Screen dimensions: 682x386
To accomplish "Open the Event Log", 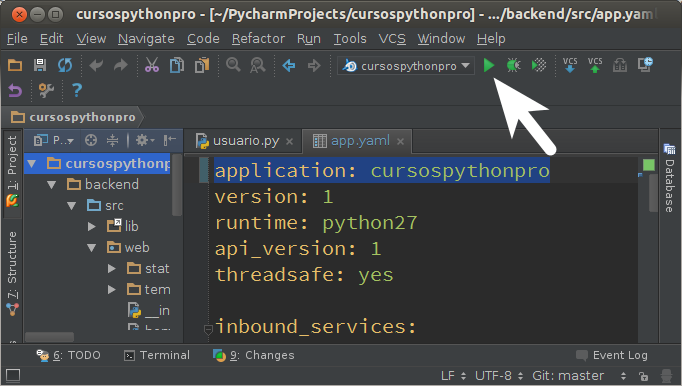I will 612,356.
